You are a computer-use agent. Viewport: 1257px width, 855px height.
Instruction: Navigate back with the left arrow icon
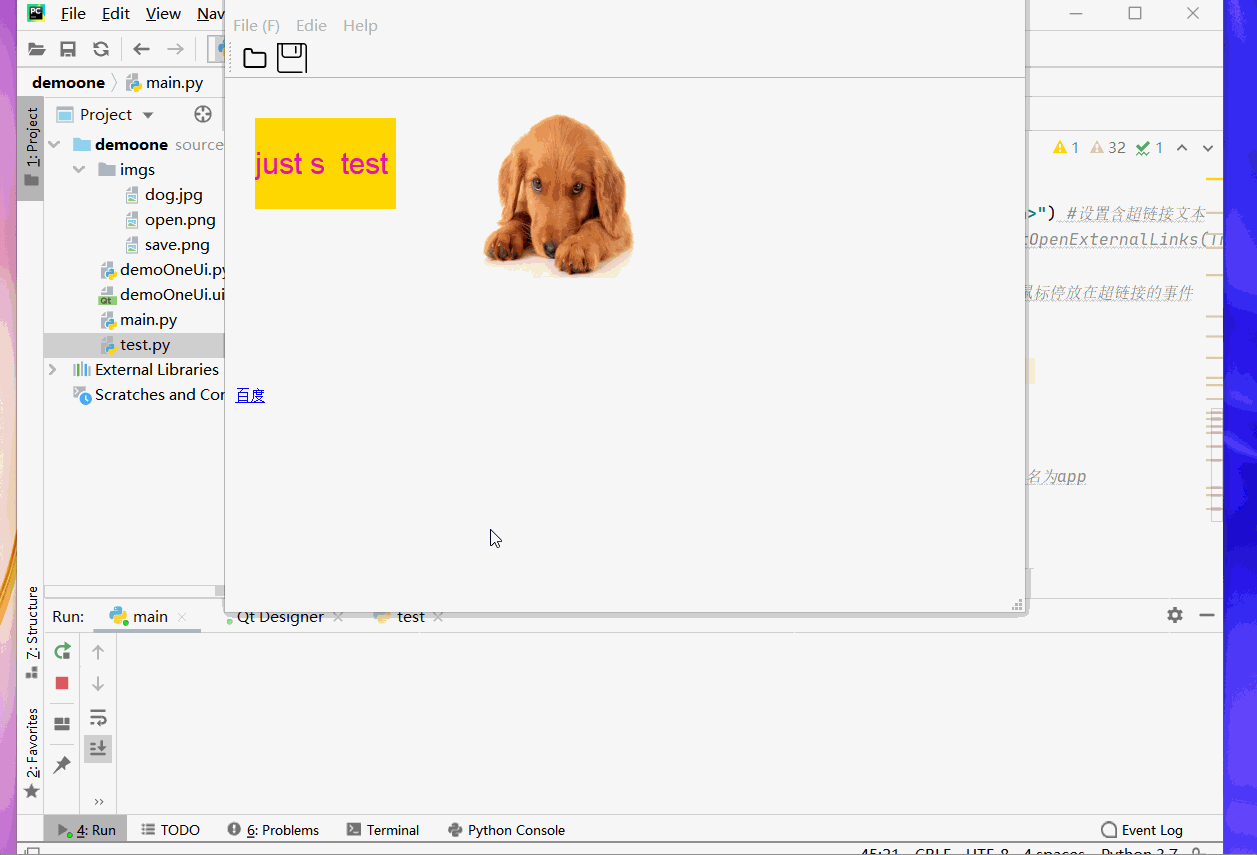(142, 49)
